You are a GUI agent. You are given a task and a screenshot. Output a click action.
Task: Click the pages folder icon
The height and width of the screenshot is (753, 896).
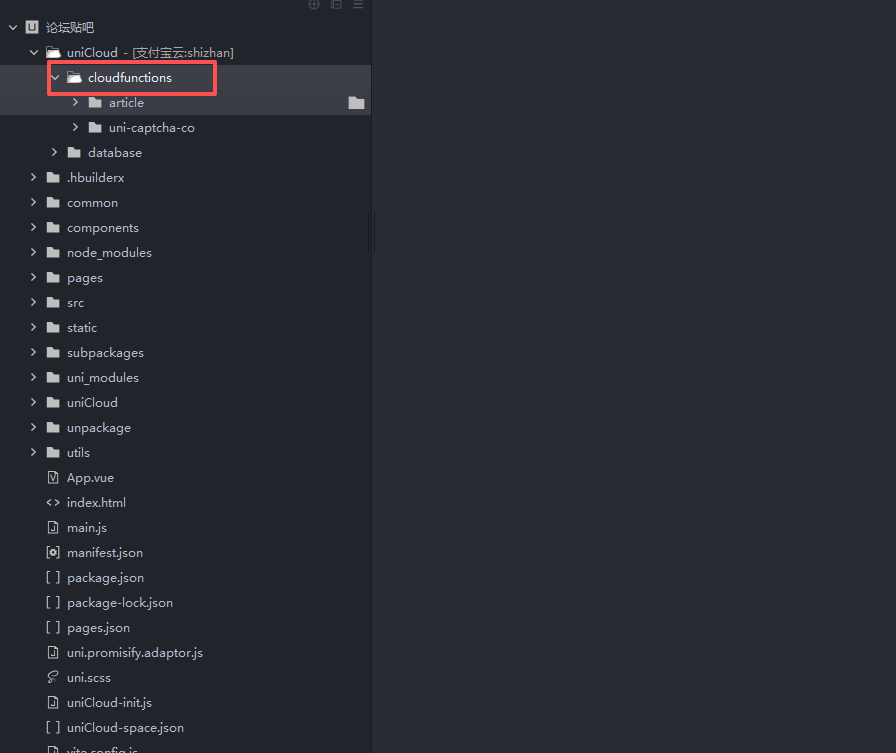click(53, 278)
